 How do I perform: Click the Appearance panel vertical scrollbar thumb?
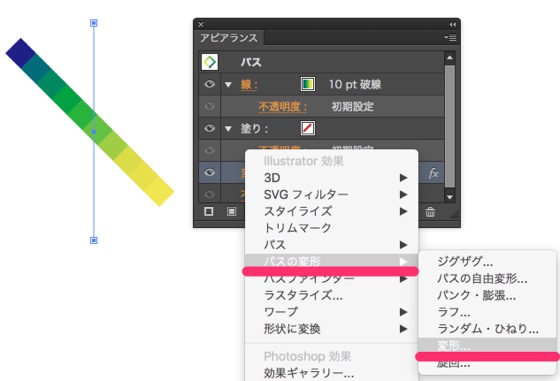click(x=450, y=126)
